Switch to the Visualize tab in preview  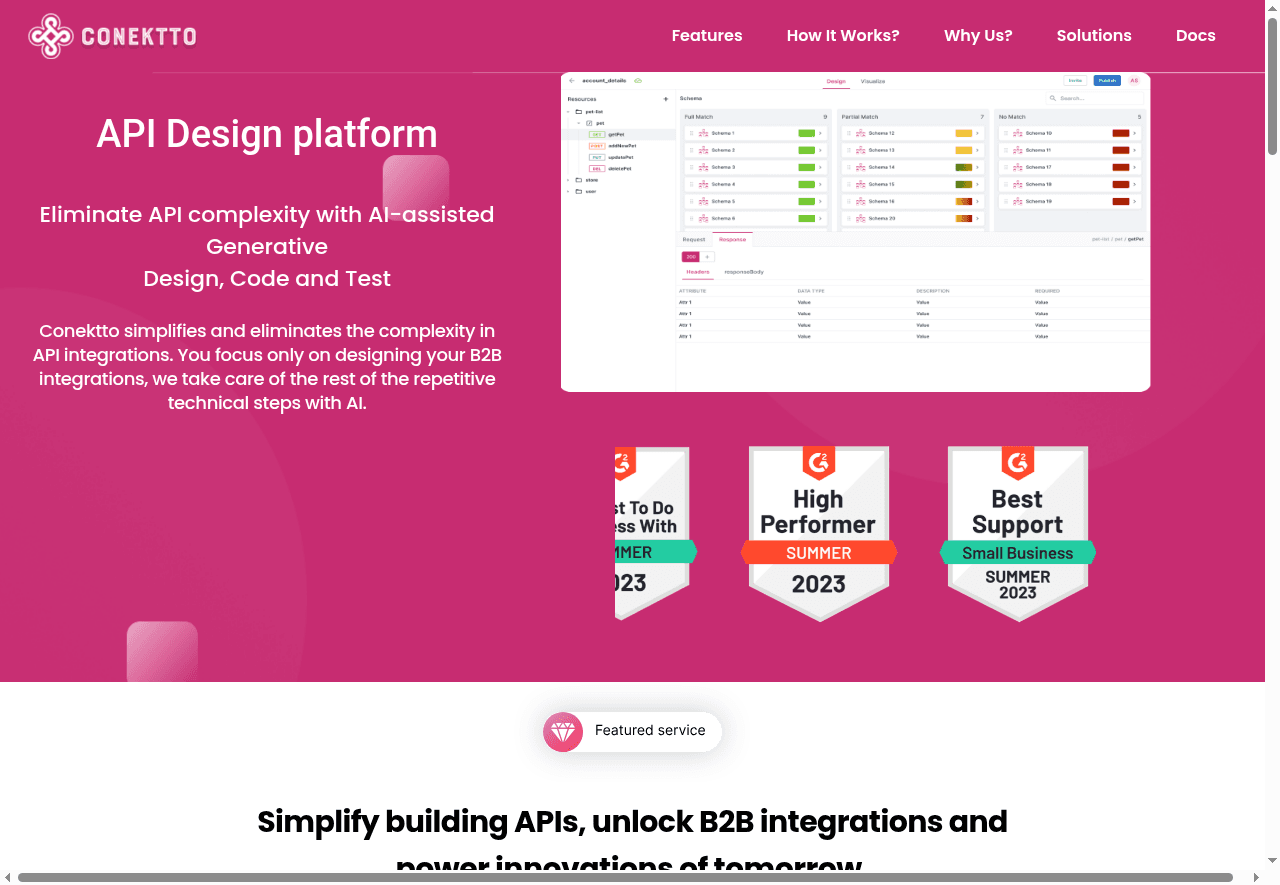(872, 81)
